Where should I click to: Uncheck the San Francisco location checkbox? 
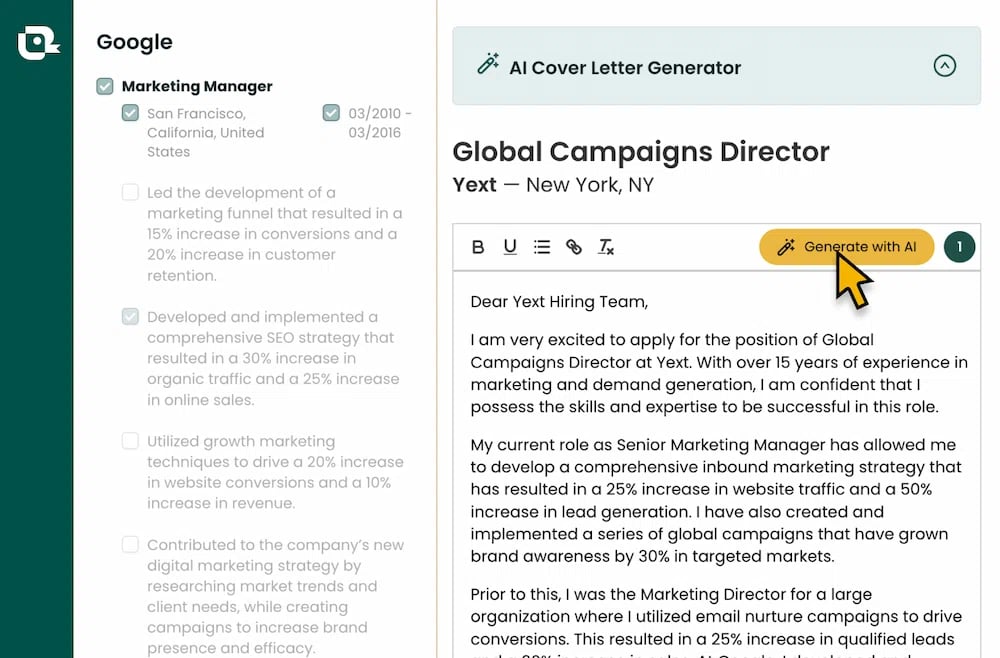pyautogui.click(x=130, y=113)
